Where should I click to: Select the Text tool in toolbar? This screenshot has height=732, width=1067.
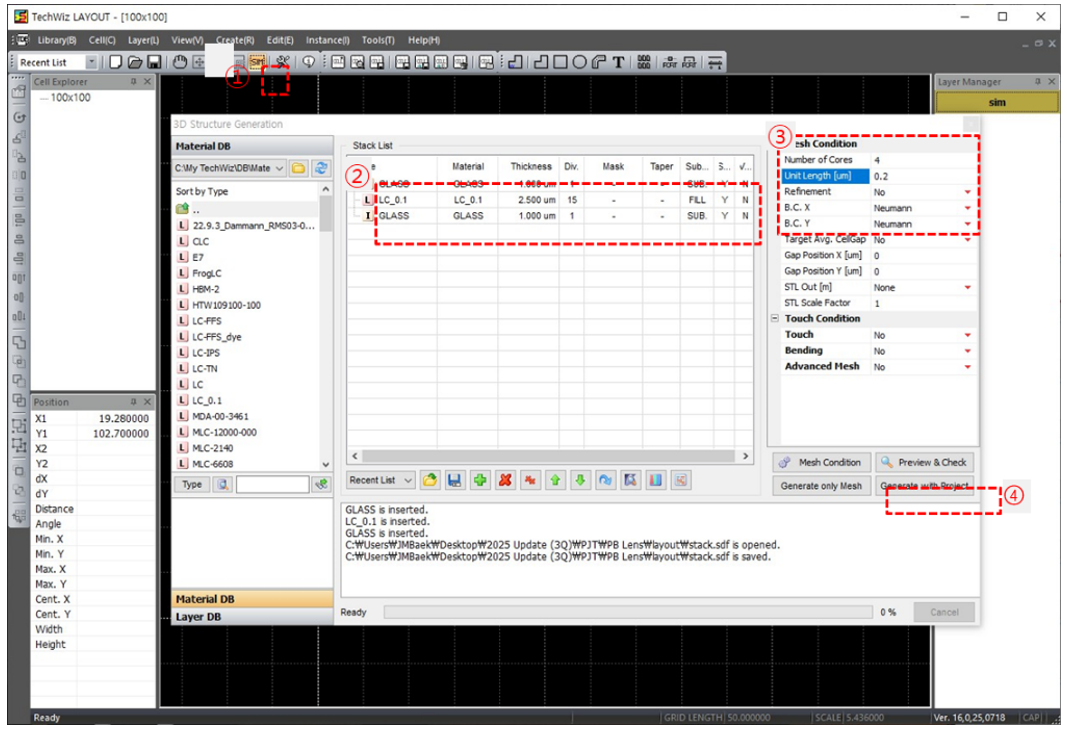619,62
